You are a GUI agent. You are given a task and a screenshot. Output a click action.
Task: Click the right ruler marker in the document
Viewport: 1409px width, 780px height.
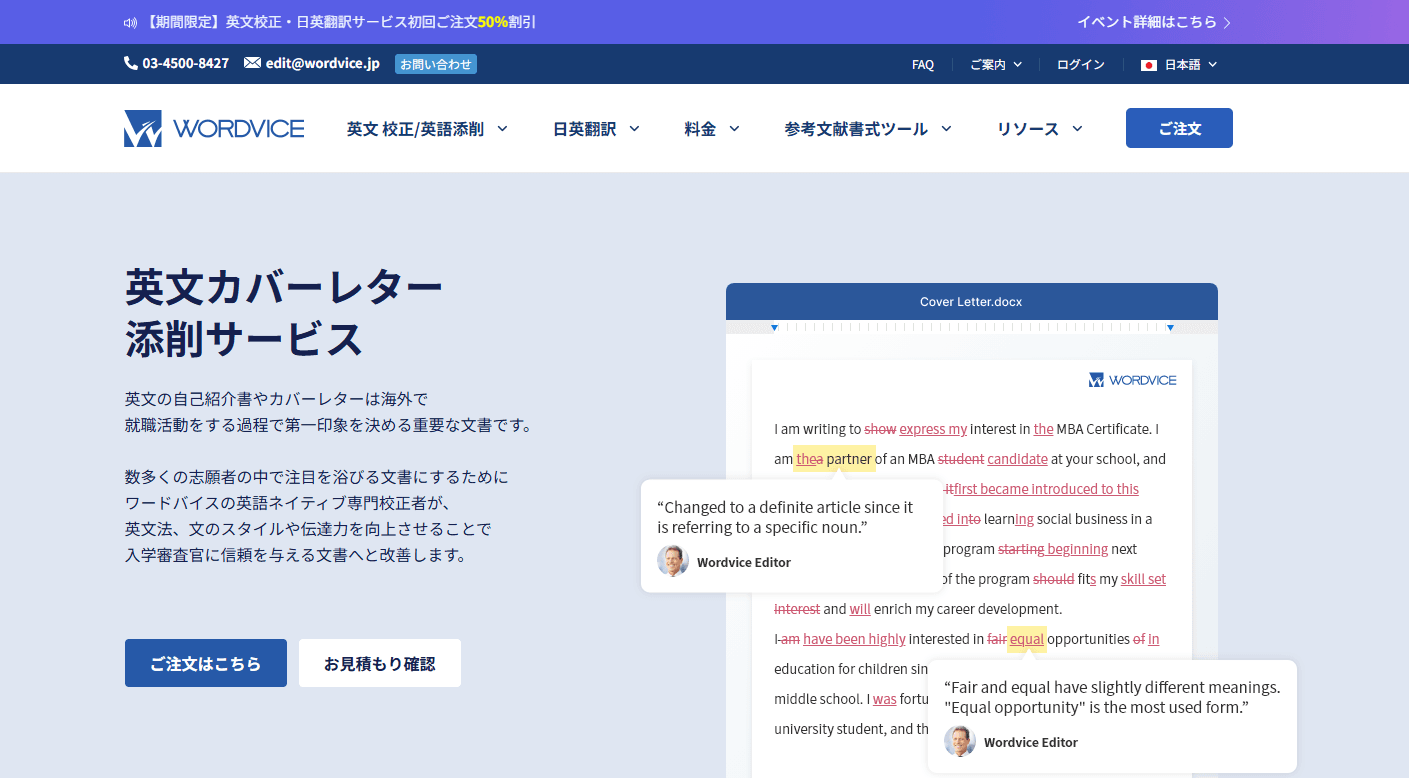(1170, 328)
